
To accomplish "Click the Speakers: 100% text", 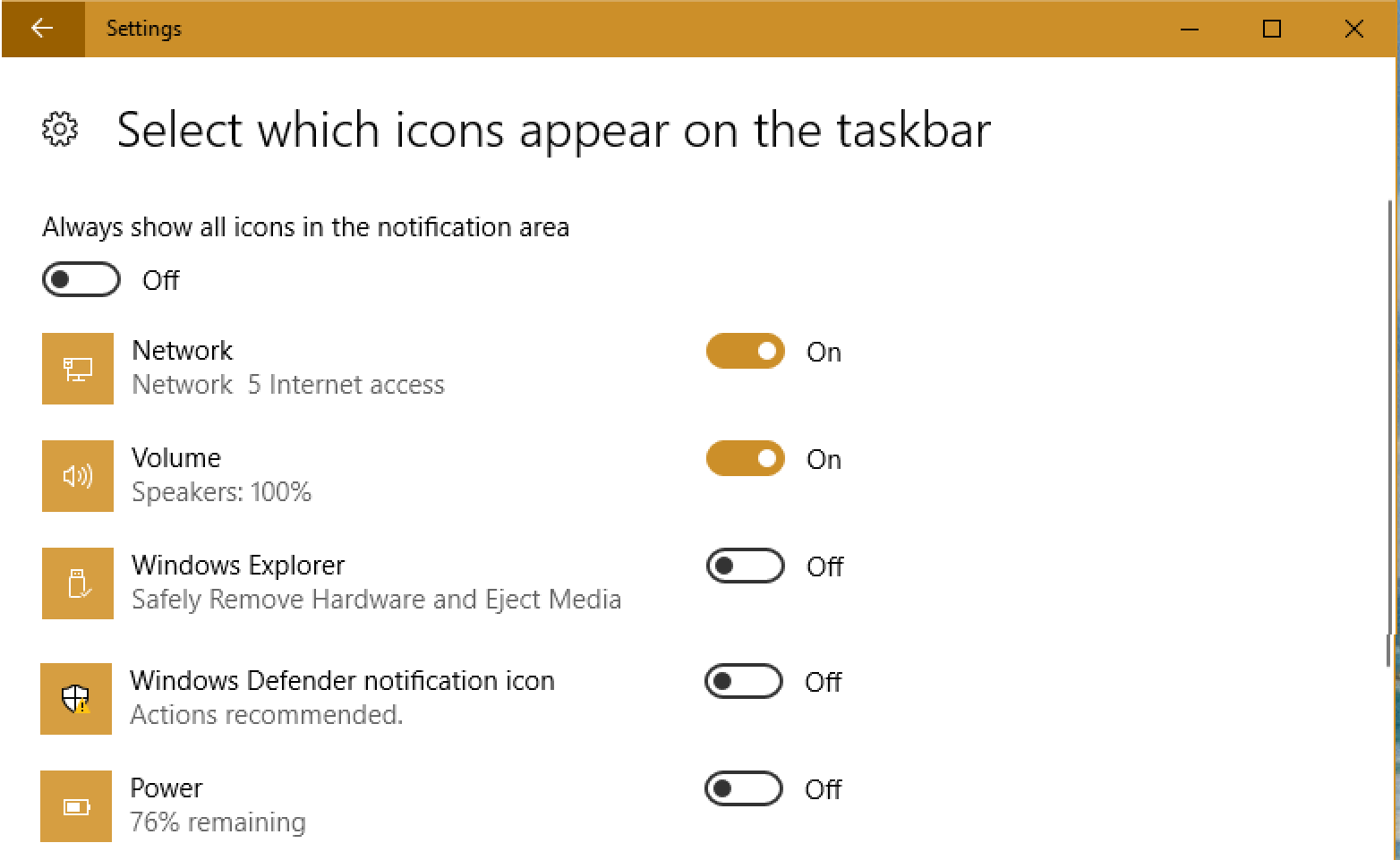I will pos(221,491).
